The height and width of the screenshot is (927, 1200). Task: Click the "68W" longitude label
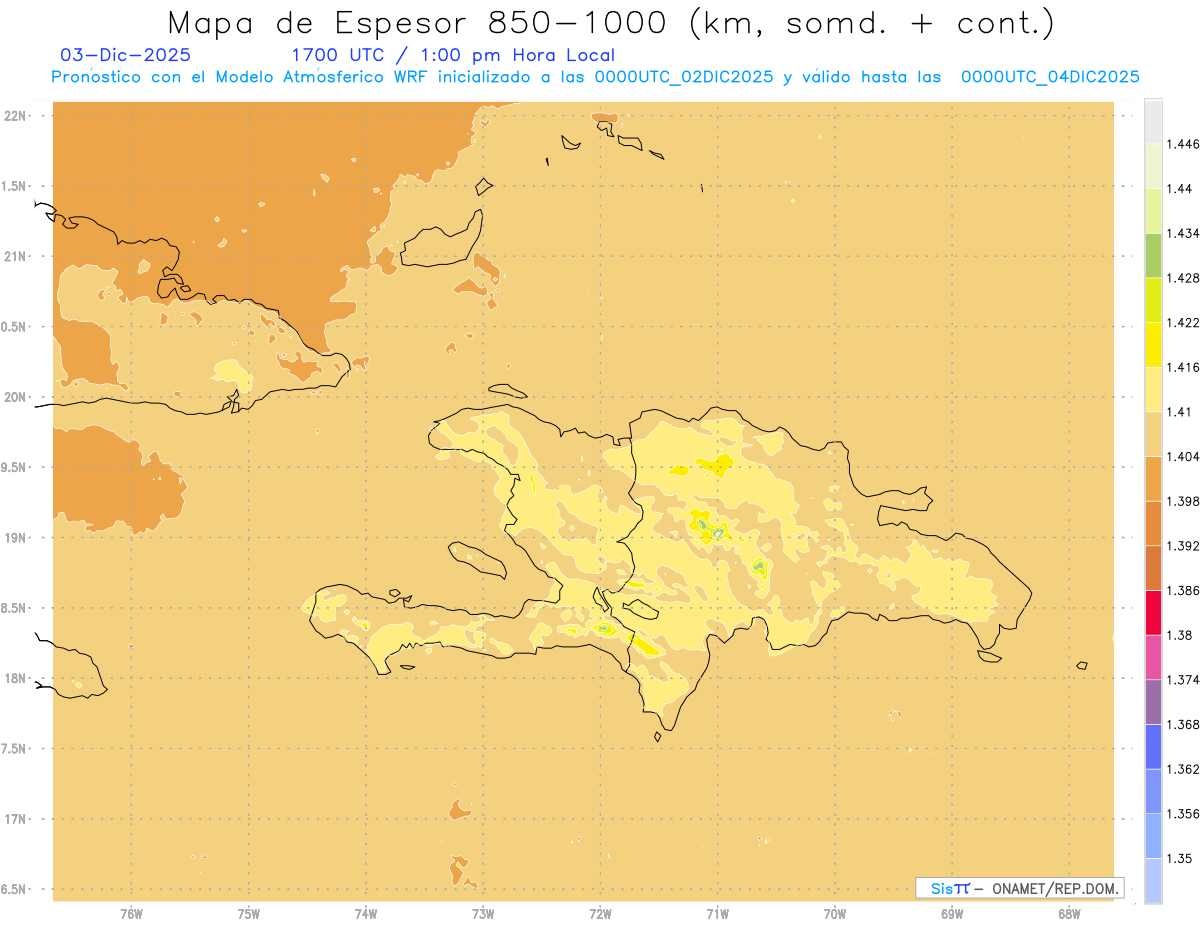pos(1069,914)
